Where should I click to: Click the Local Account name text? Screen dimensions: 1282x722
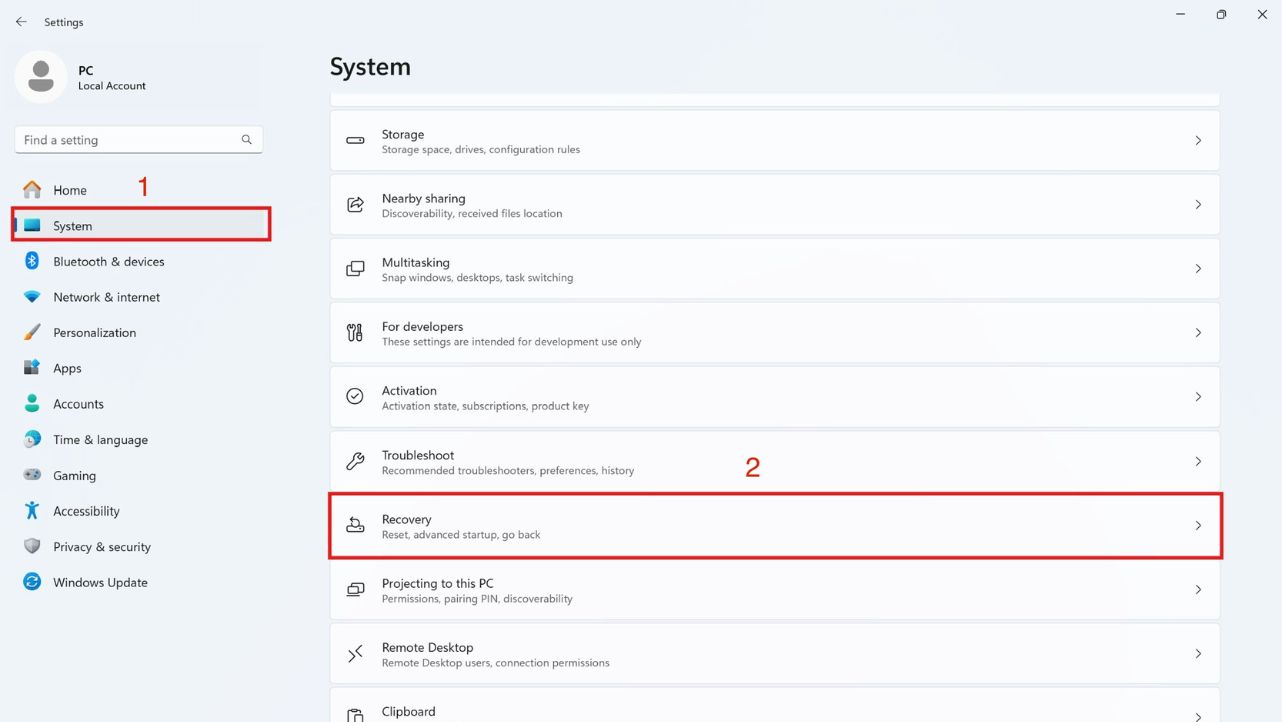pos(112,86)
